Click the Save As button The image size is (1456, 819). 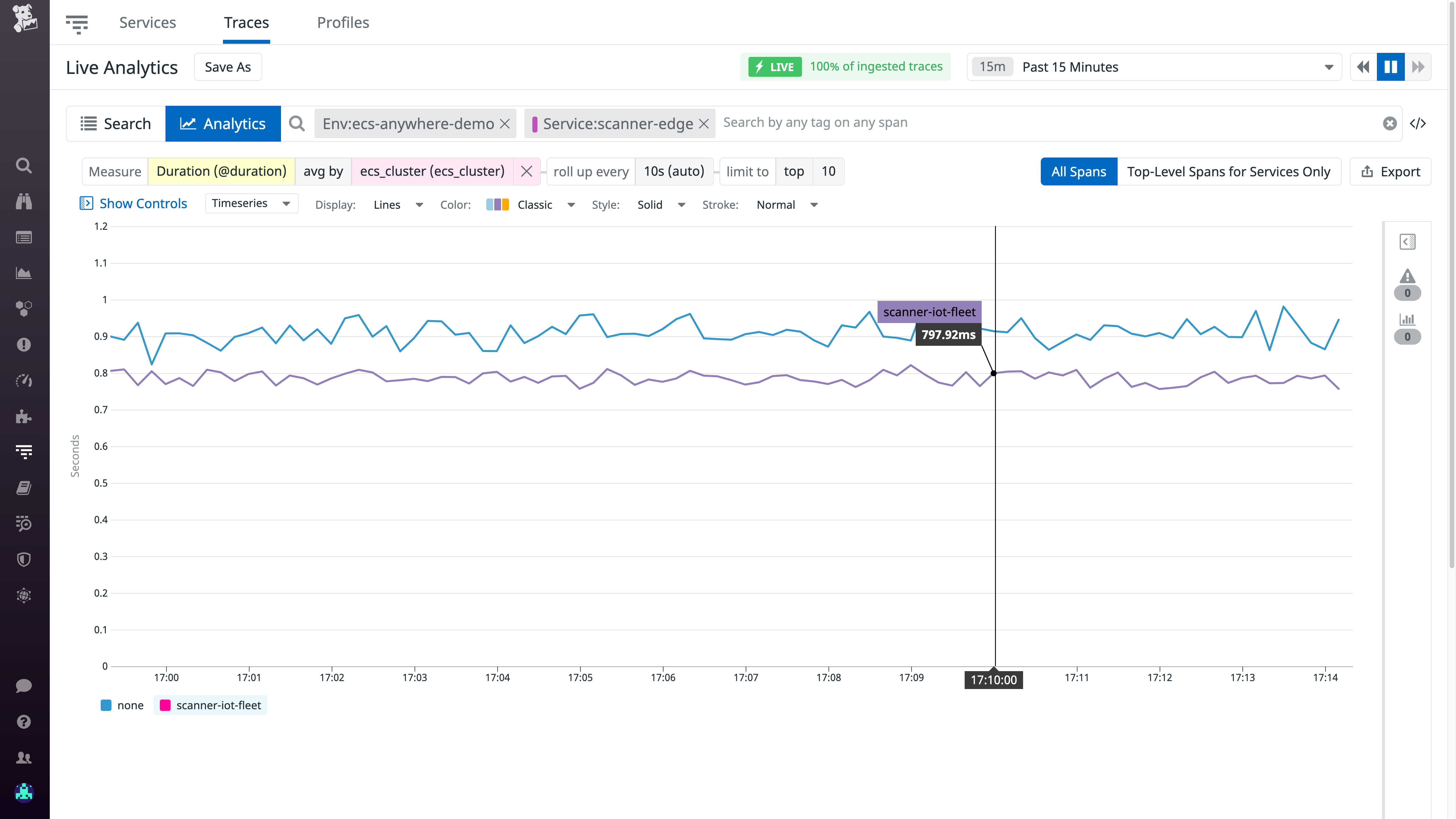227,67
